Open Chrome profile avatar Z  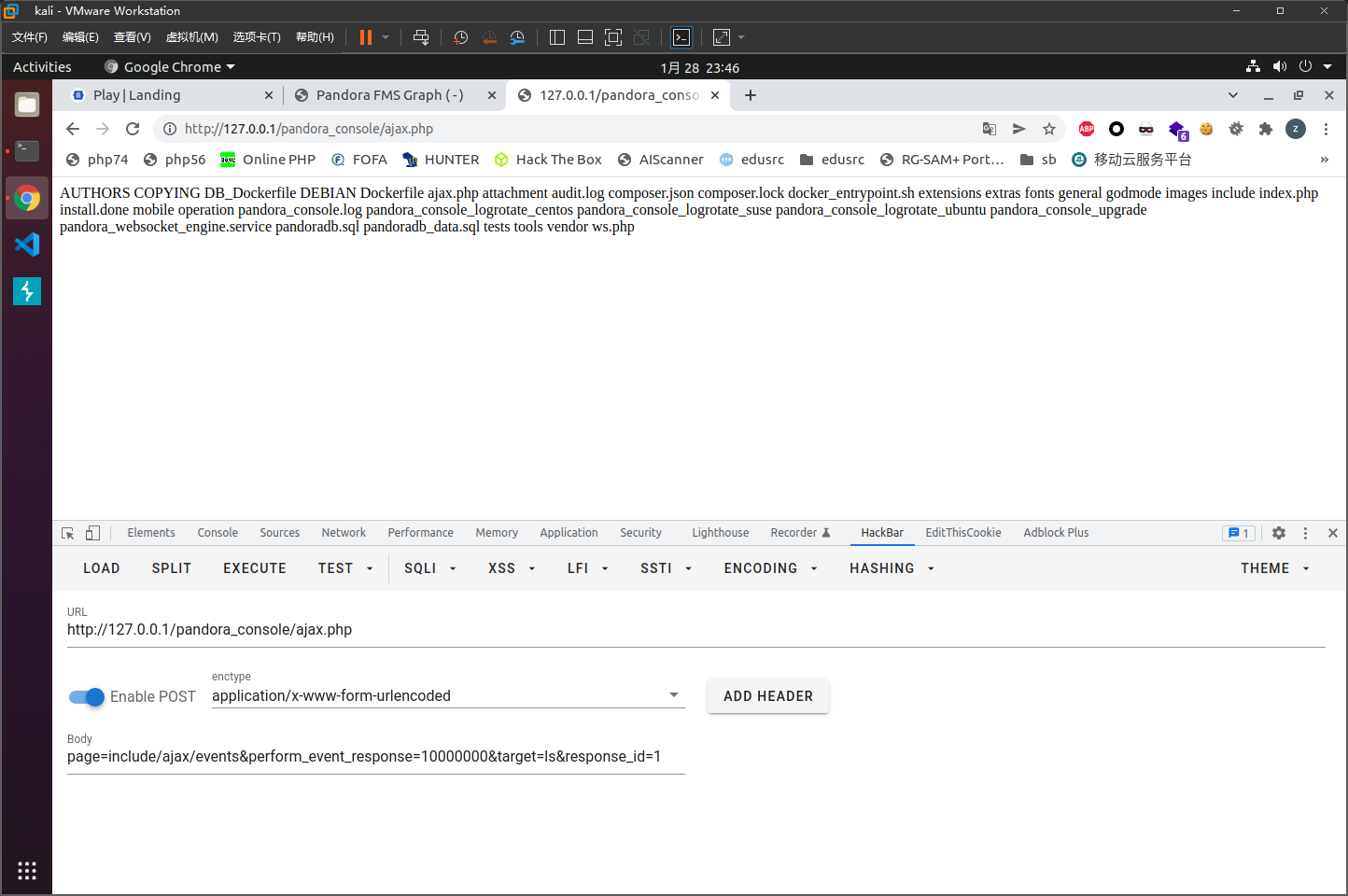pyautogui.click(x=1296, y=129)
